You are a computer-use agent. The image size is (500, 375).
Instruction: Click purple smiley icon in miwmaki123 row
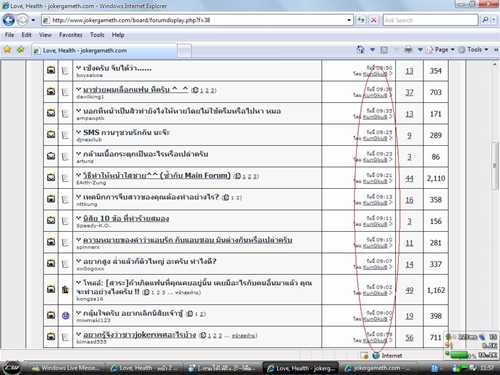pos(65,315)
